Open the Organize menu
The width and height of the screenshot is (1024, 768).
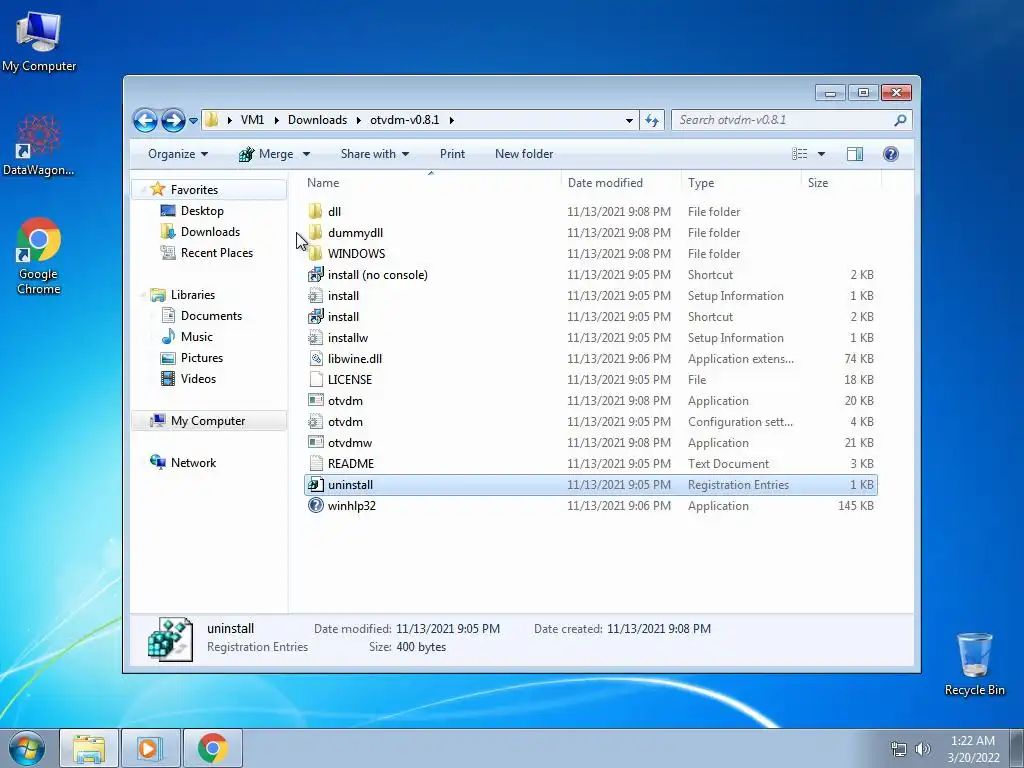[x=178, y=154]
